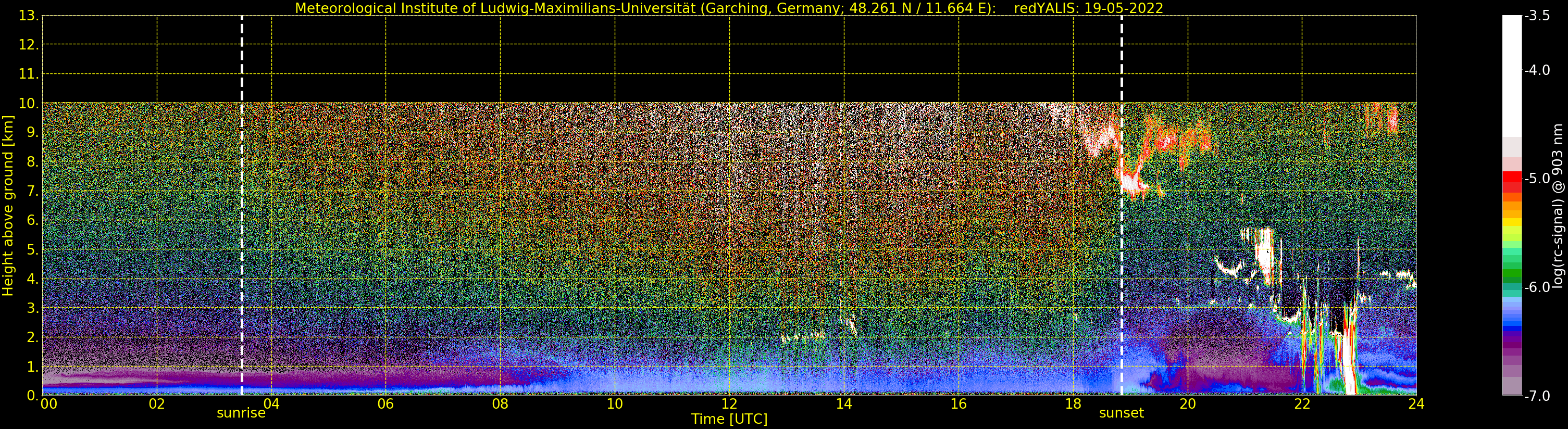Viewport: 1568px width, 429px height.
Task: Click the time tick label '24'
Action: pyautogui.click(x=1416, y=404)
